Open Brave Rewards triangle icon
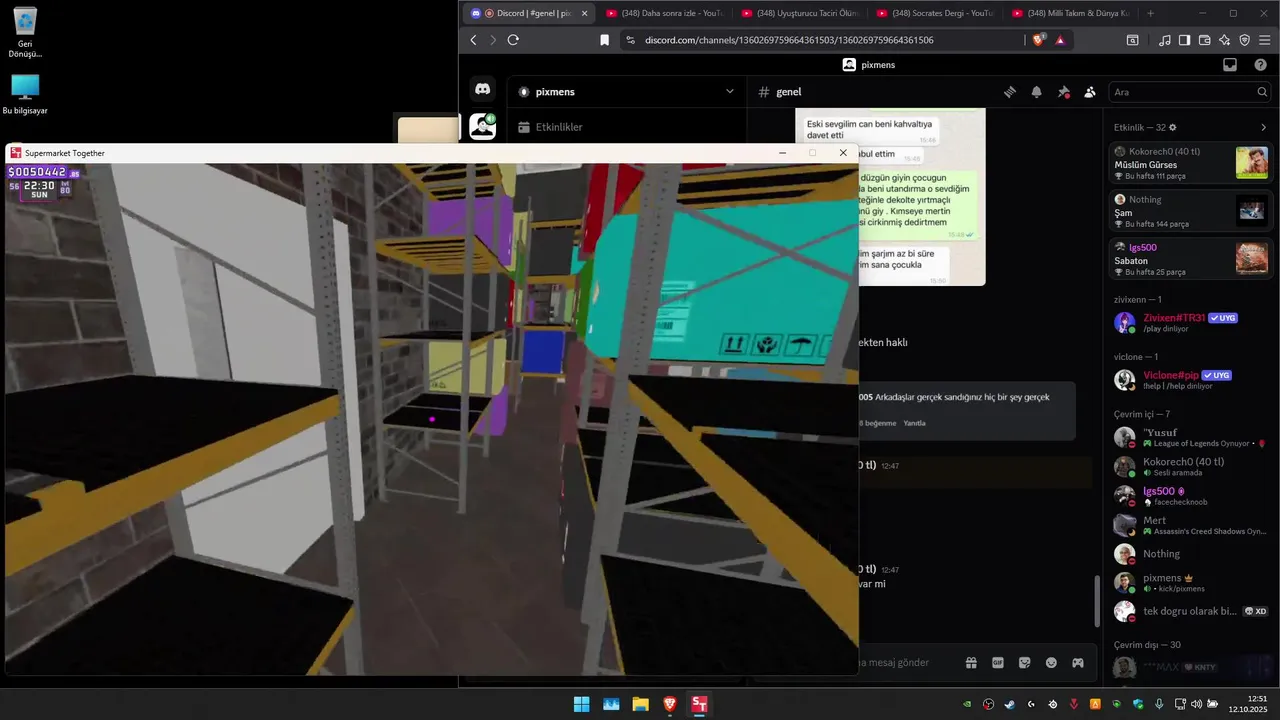The image size is (1280, 720). click(x=1059, y=40)
